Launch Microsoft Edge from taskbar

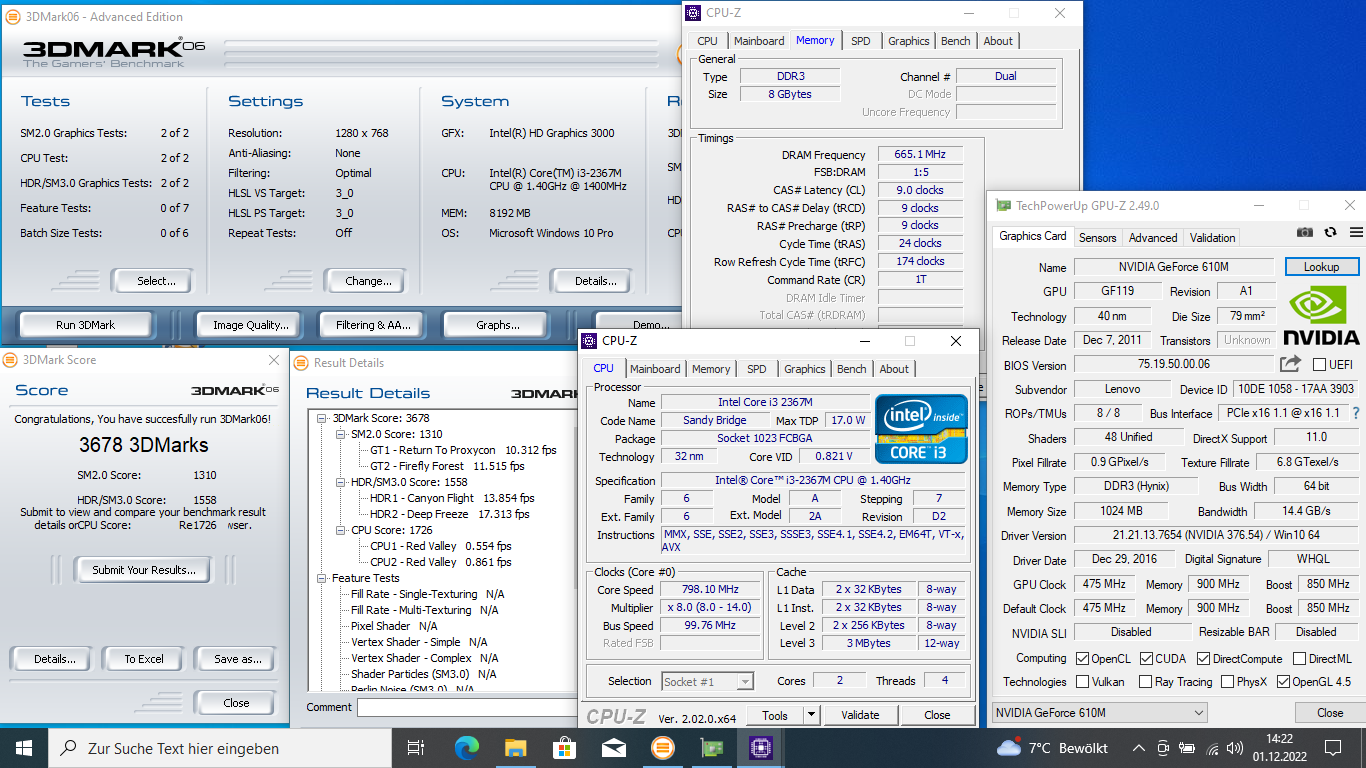466,747
